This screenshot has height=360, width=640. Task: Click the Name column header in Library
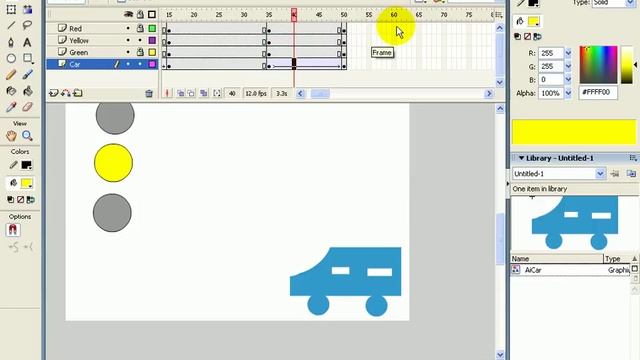pos(557,259)
